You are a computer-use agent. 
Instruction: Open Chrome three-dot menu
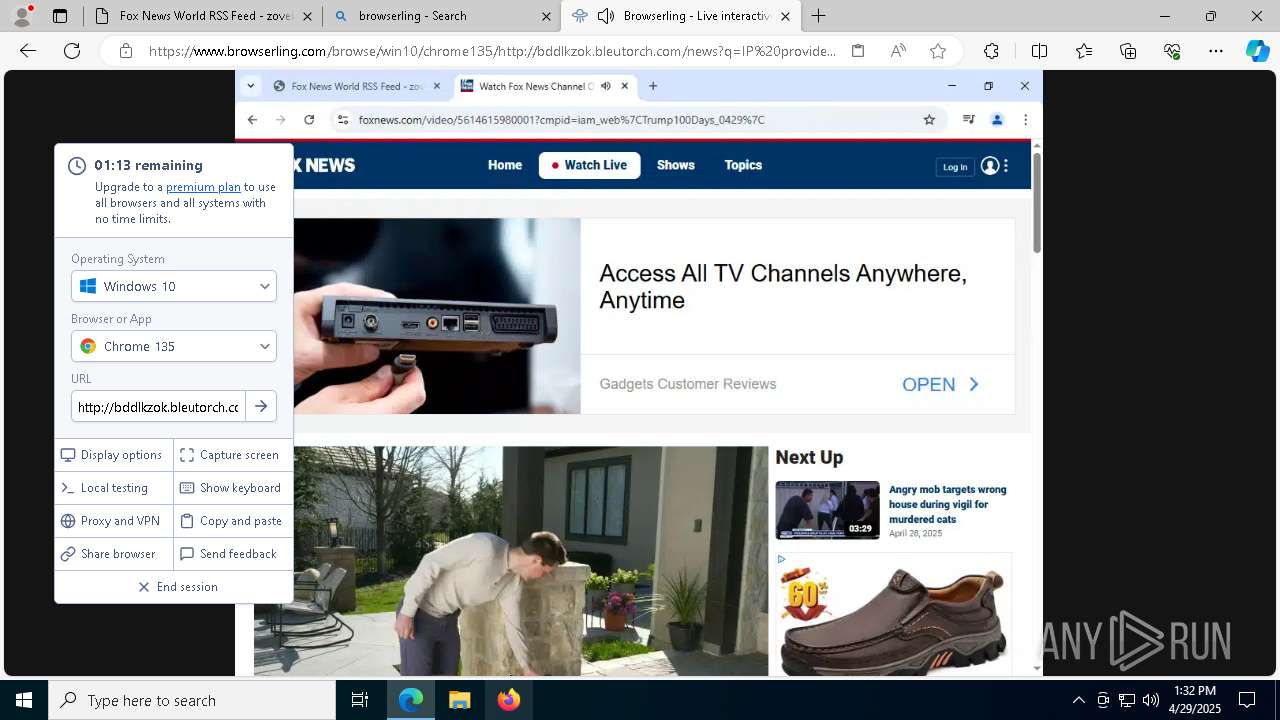[x=1025, y=120]
